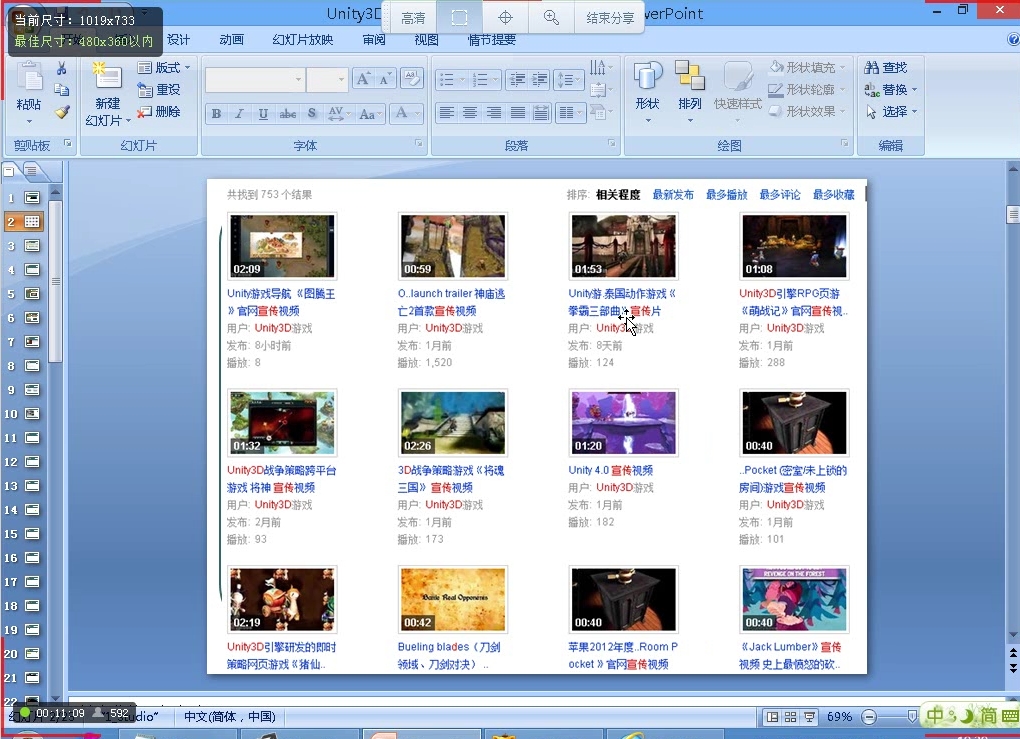Open the Line Spacing dropdown
Viewport: 1020px width, 739px height.
coord(568,80)
